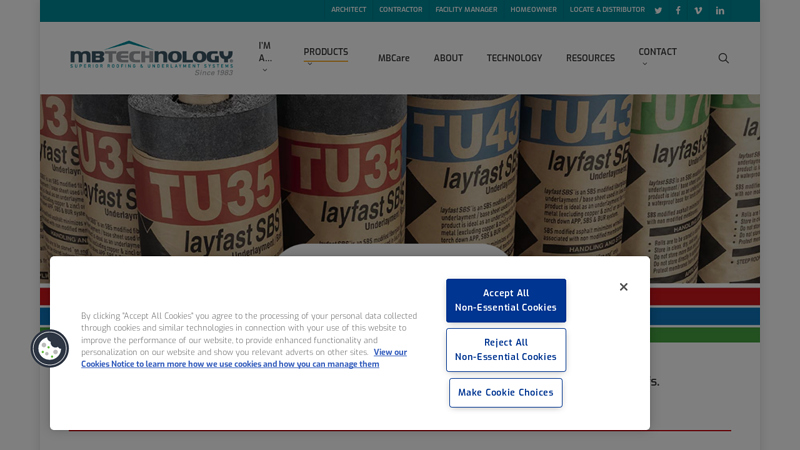
Task: Open the cookie preferences badge icon
Action: (x=49, y=348)
